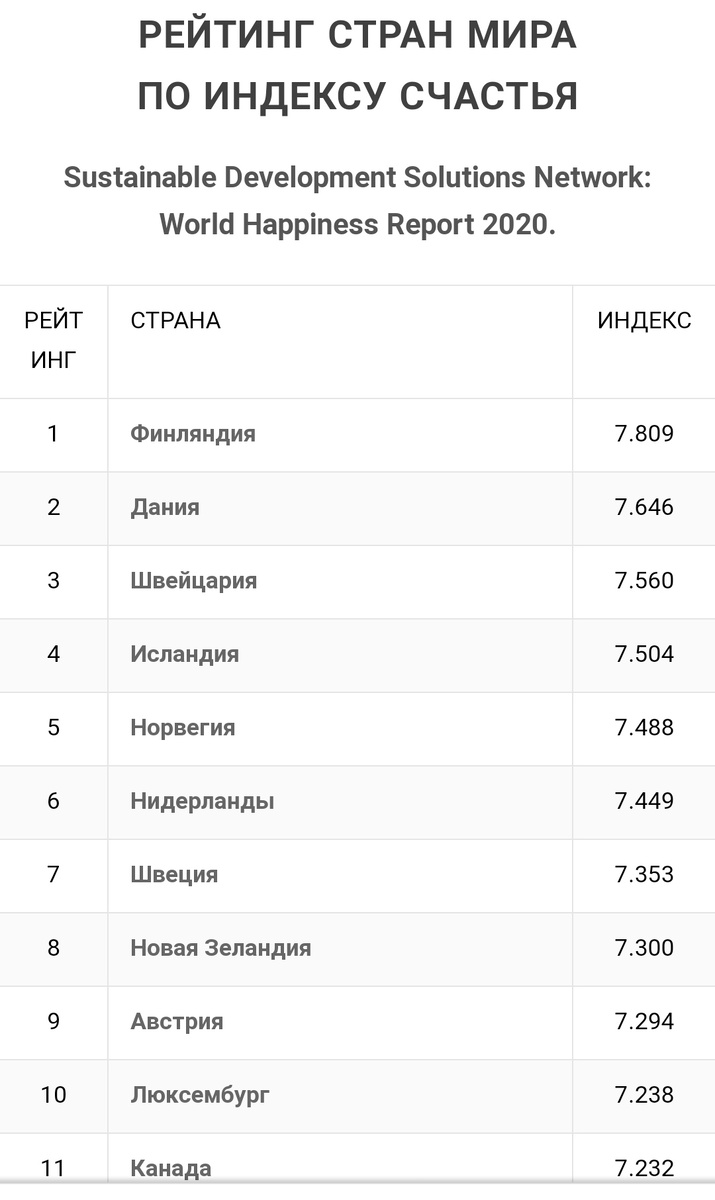Click the Швейцария table entry

point(194,581)
